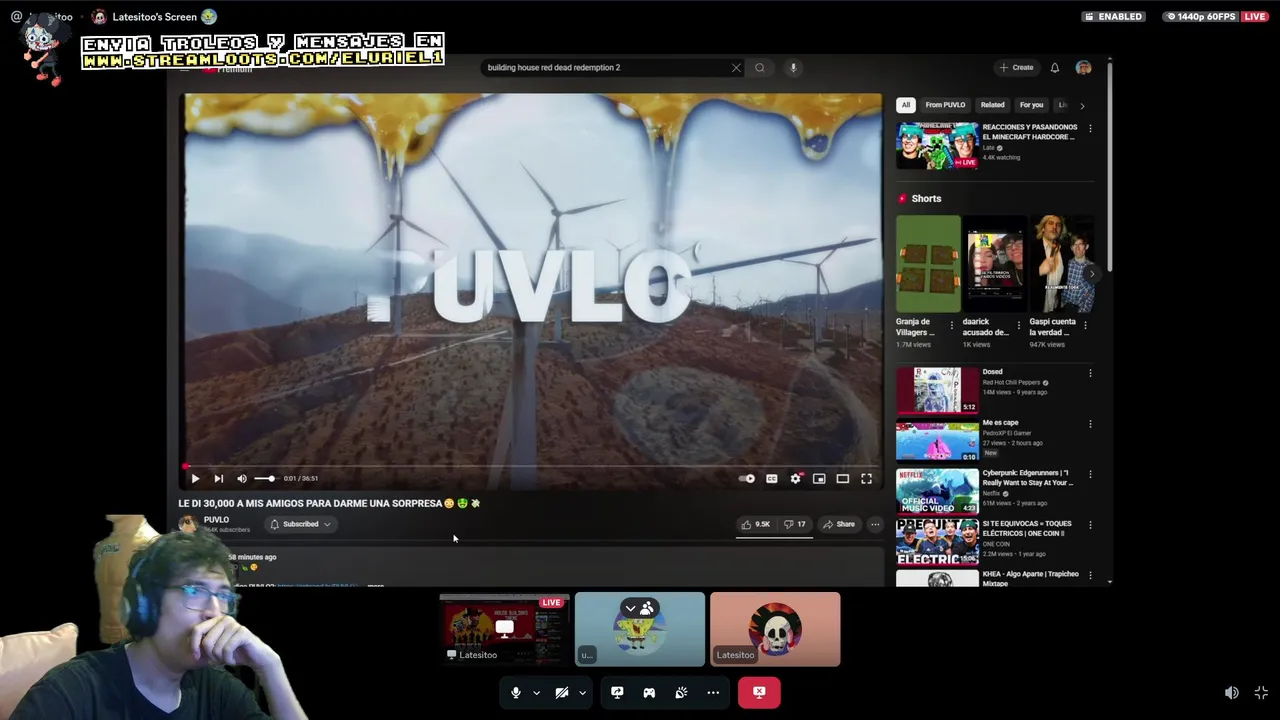Open Dosed by Red Hot Chili Peppers
Image resolution: width=1280 pixels, height=720 pixels.
(937, 390)
